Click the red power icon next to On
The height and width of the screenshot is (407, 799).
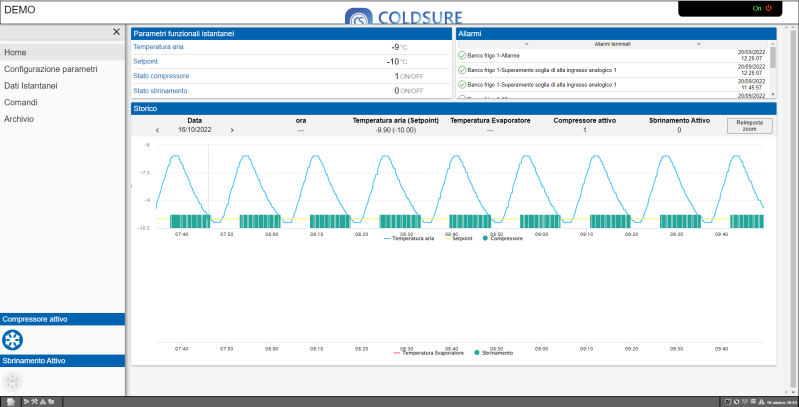point(769,8)
